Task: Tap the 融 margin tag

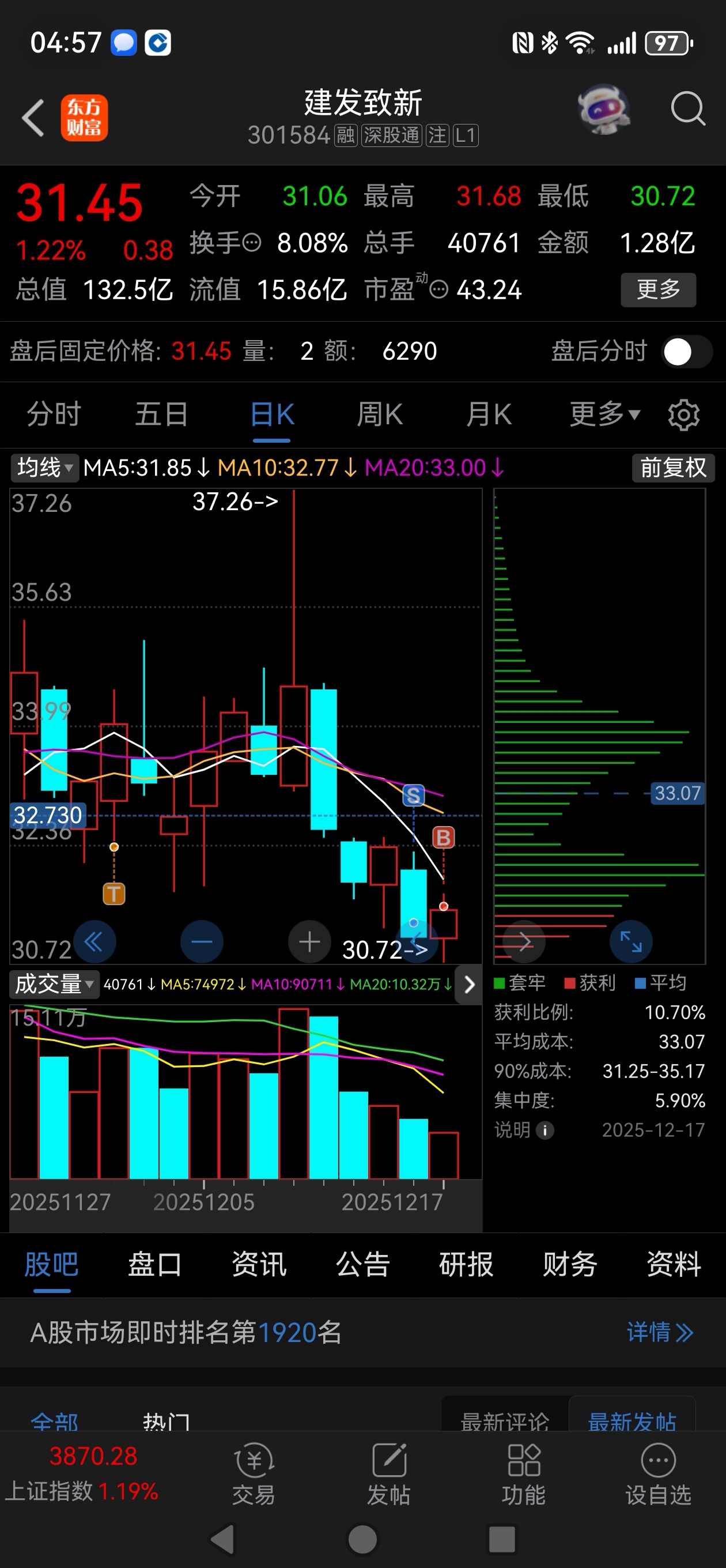Action: [x=346, y=135]
